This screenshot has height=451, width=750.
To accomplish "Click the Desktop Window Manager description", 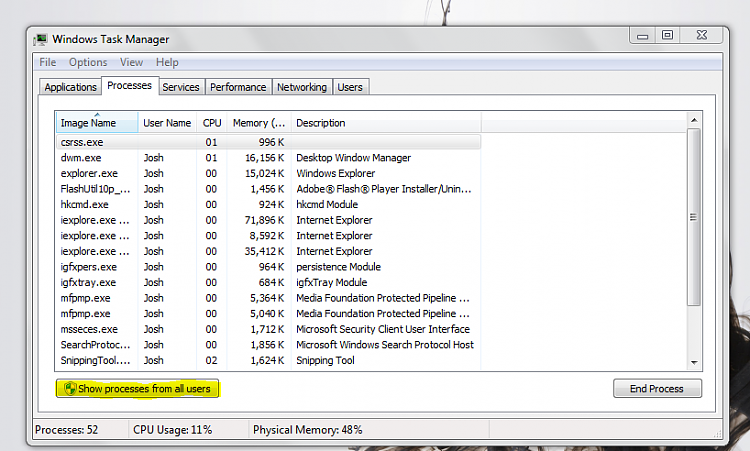I will [x=353, y=158].
